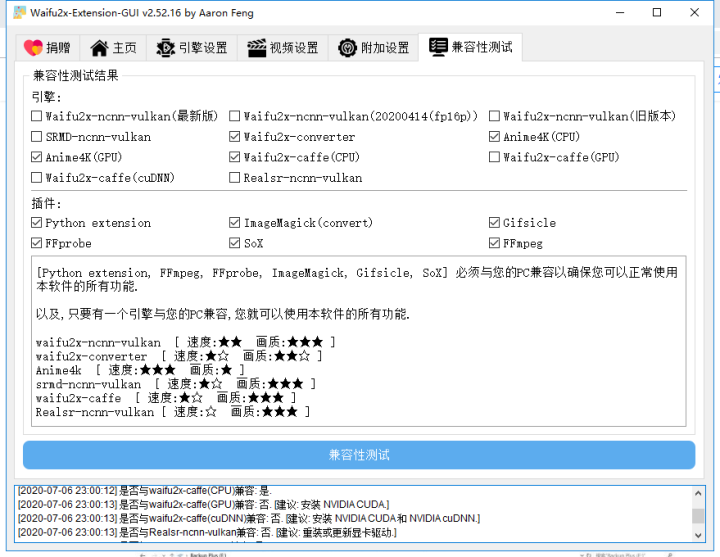Click the log scrollbar thumb

[698, 516]
